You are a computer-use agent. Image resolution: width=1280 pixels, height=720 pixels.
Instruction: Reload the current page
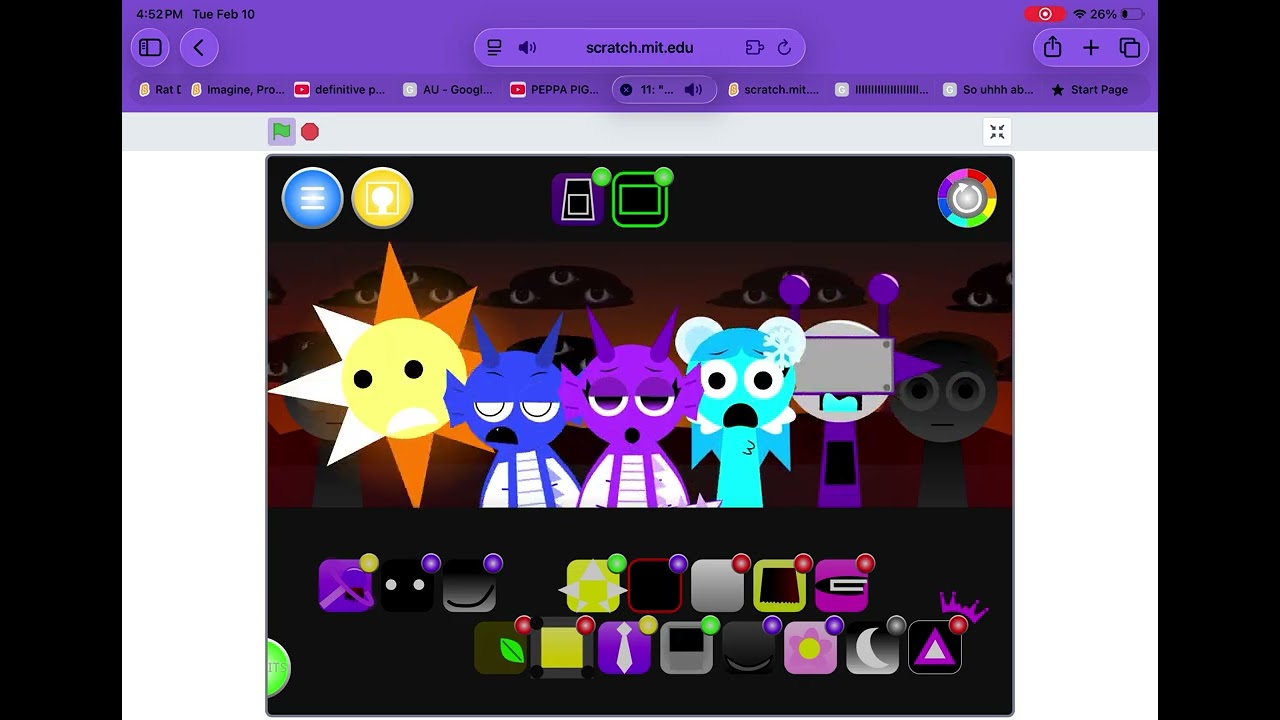click(x=784, y=47)
